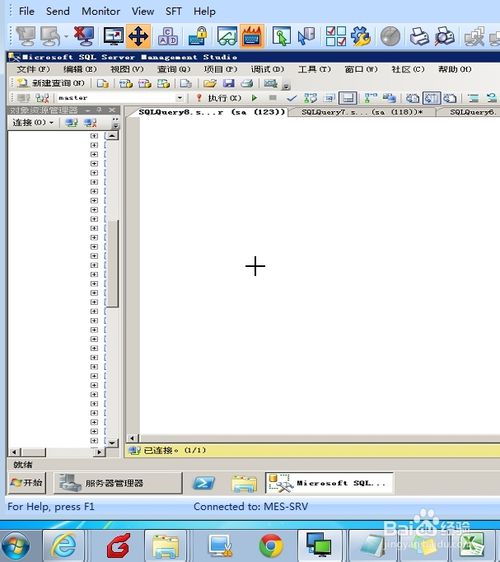Open Google Chrome from the Windows taskbar
Screen dimensions: 500x562
tap(271, 546)
